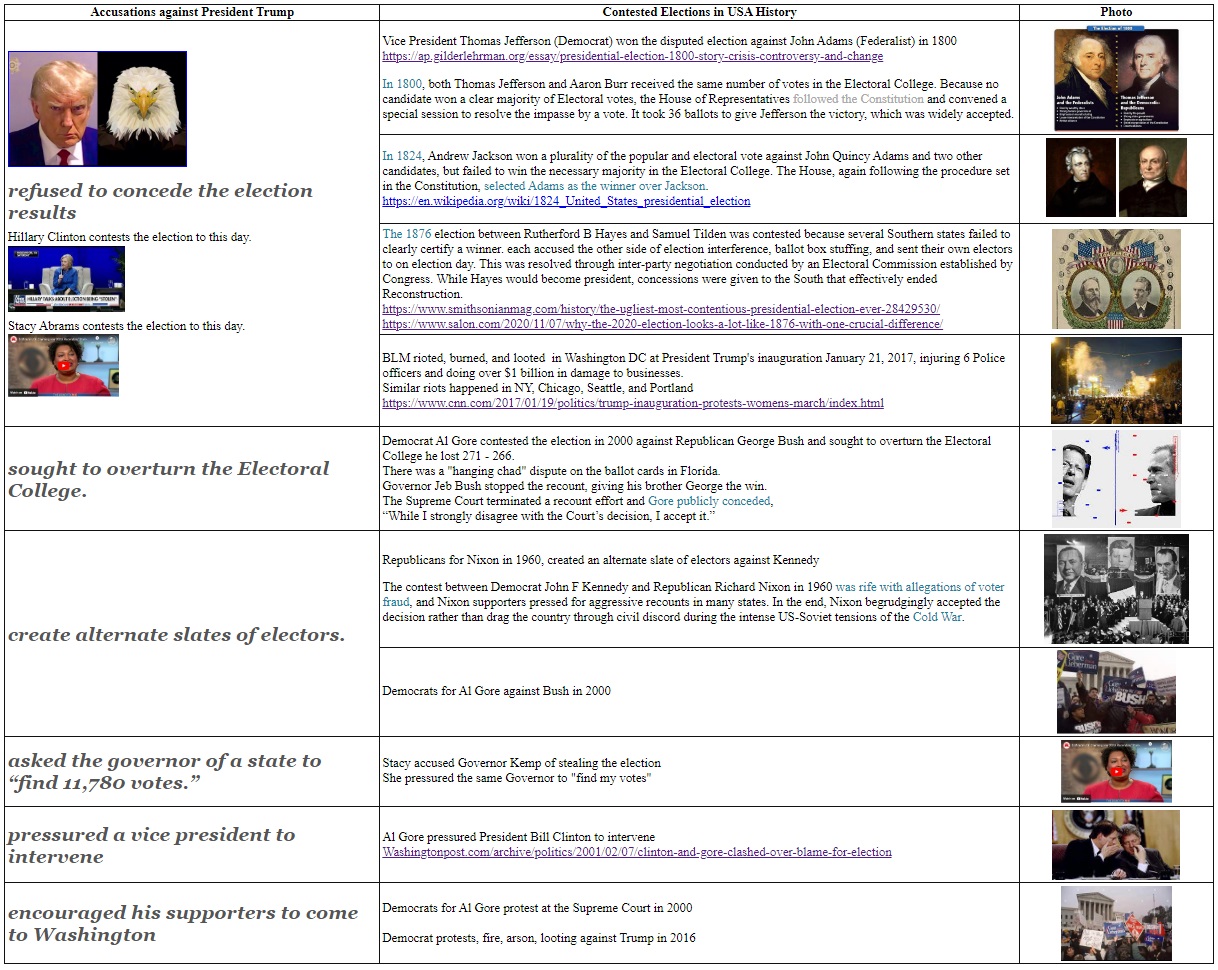Viewport: 1218px width, 970px height.
Task: Follow the "followed the Constitution" link
Action: click(858, 99)
